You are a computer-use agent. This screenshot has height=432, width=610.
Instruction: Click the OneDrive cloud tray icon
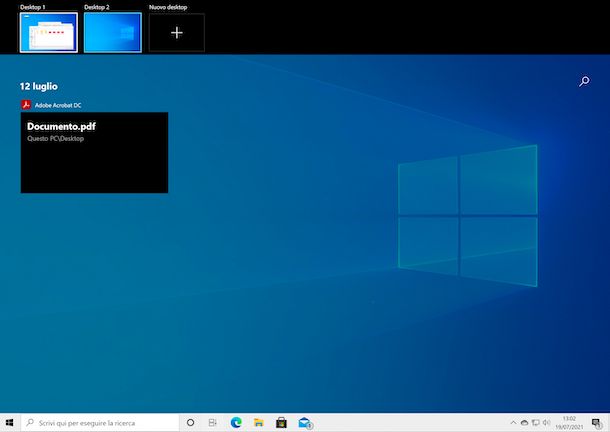coord(524,422)
